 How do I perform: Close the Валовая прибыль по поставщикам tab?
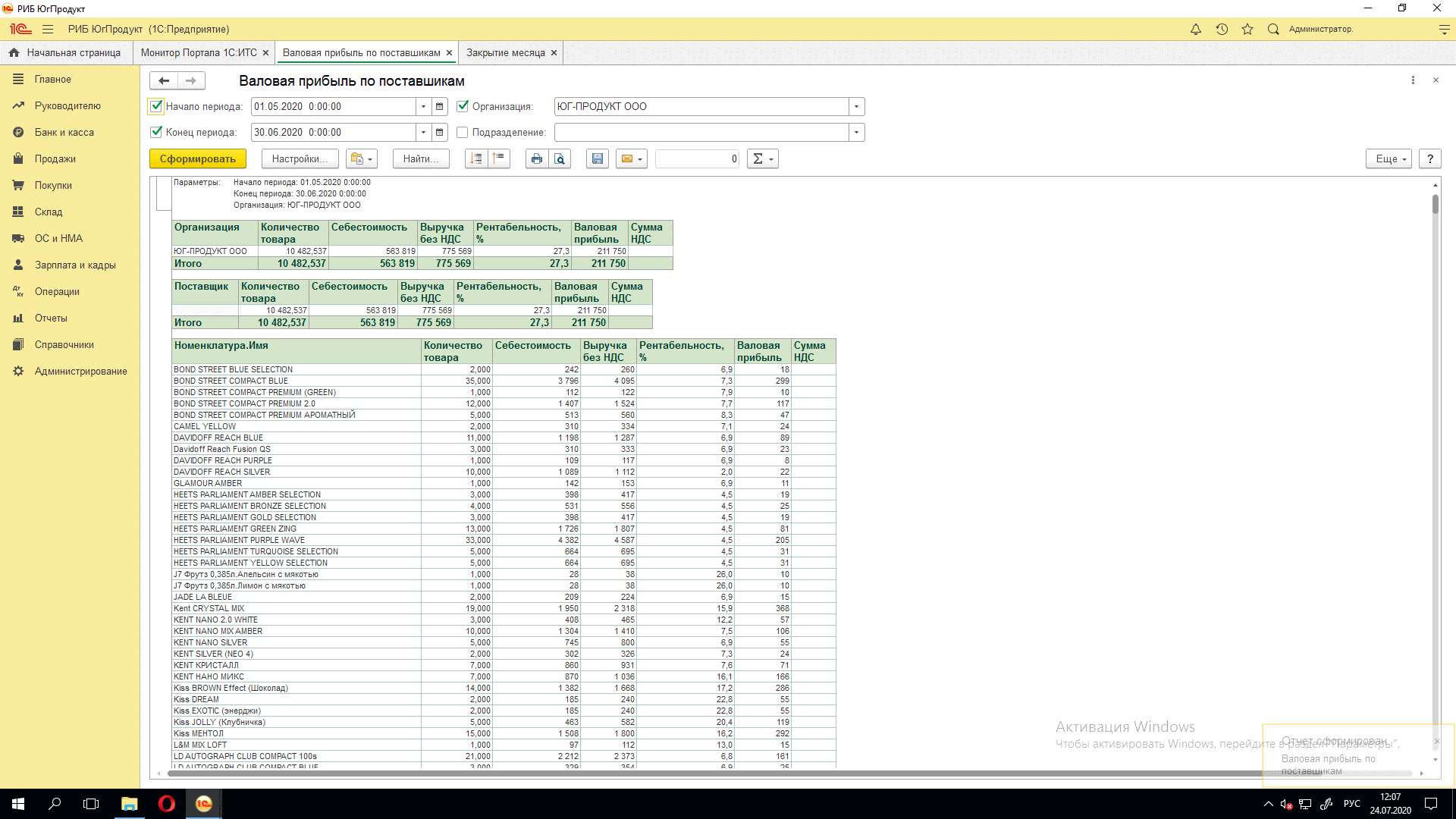pyautogui.click(x=450, y=53)
